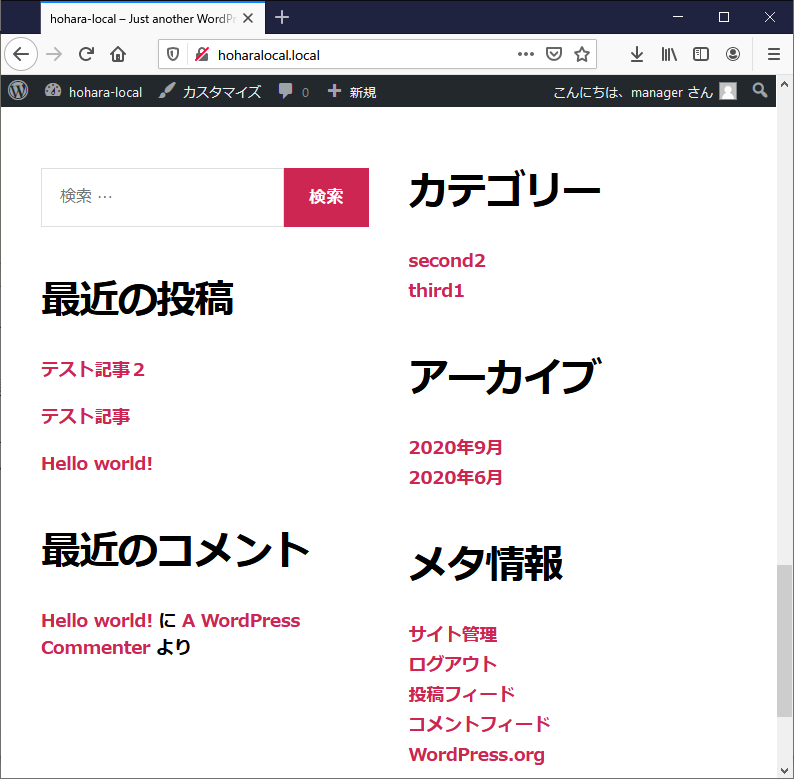
Task: Click the WordPress logo in admin bar
Action: pyautogui.click(x=18, y=91)
